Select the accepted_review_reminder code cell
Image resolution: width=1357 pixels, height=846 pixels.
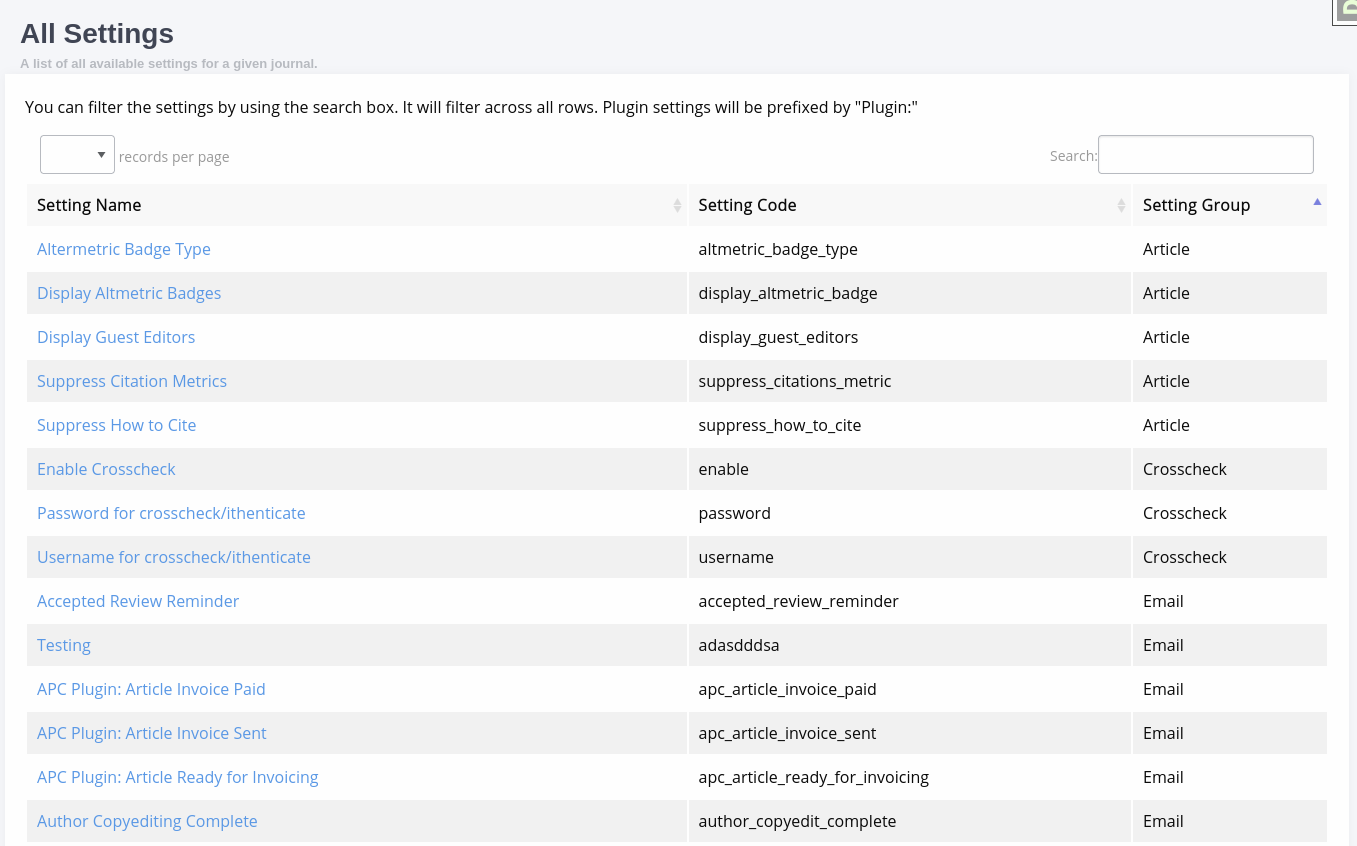pos(910,601)
